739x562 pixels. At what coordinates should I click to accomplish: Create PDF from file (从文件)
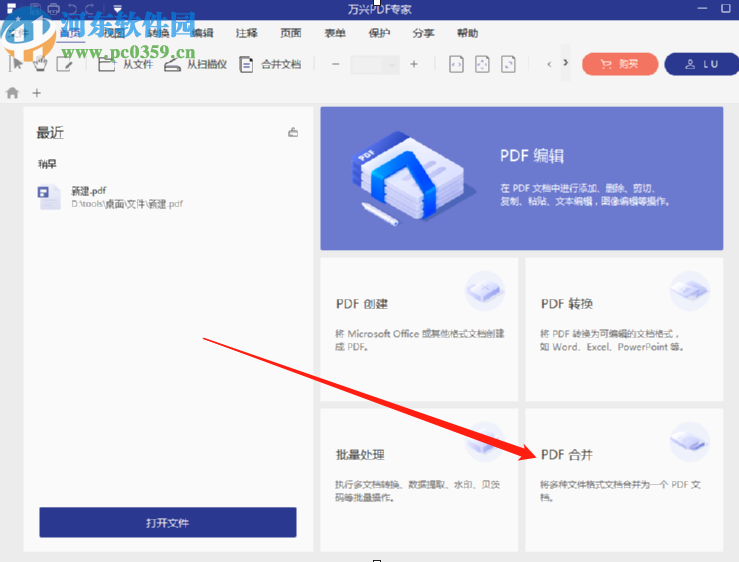tap(126, 64)
